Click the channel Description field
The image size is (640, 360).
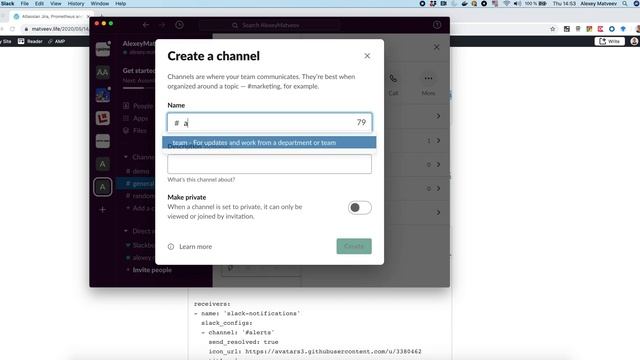click(x=269, y=164)
